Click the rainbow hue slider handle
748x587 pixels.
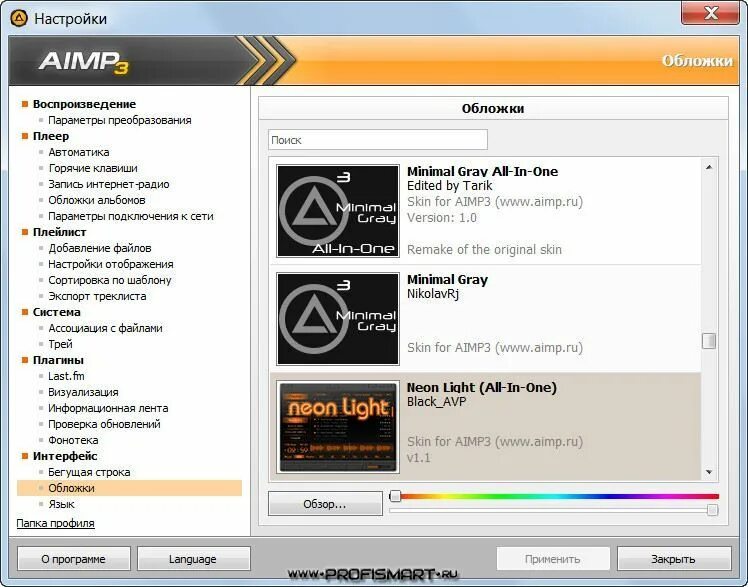pyautogui.click(x=395, y=496)
